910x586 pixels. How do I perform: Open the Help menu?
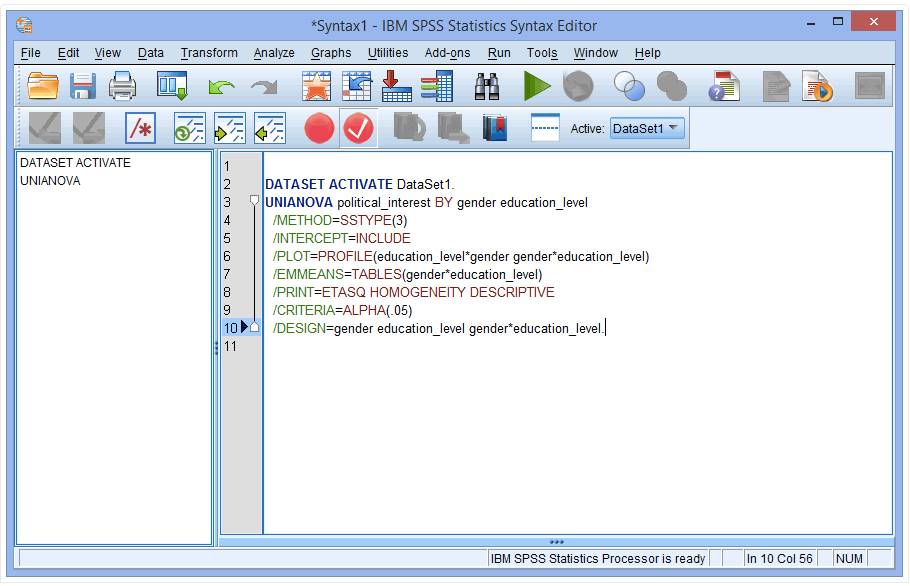(x=647, y=53)
